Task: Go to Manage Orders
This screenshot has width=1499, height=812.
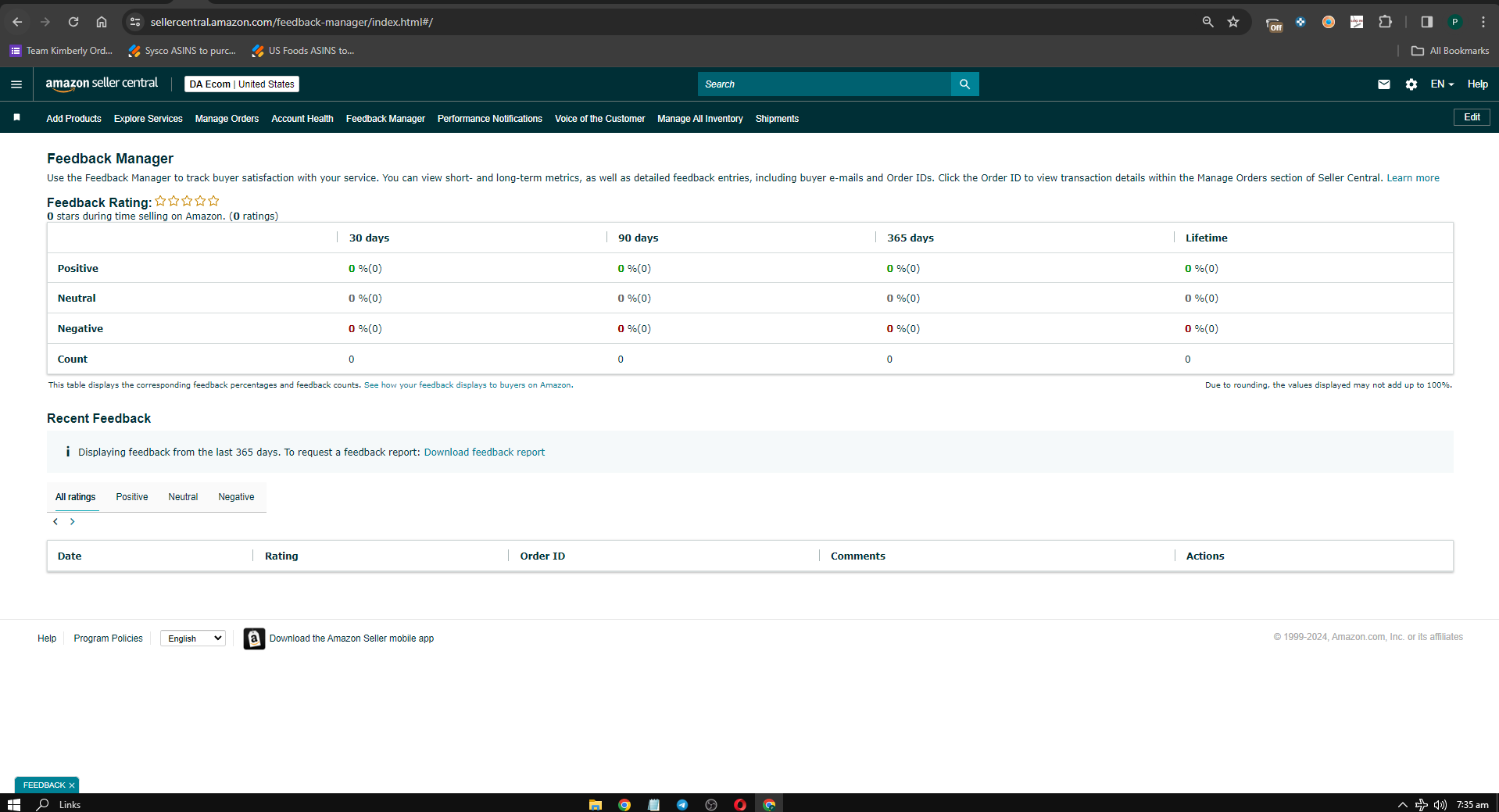Action: pos(227,119)
